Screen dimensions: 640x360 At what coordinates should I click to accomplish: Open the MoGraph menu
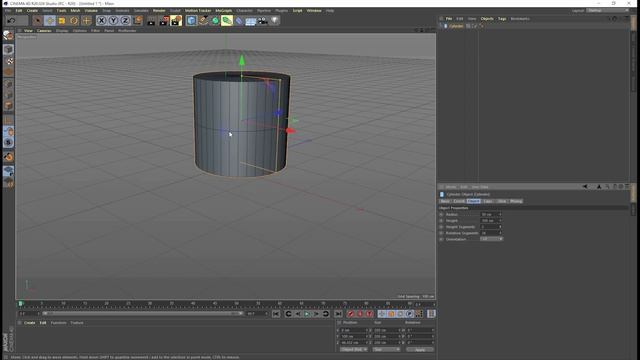pyautogui.click(x=224, y=11)
